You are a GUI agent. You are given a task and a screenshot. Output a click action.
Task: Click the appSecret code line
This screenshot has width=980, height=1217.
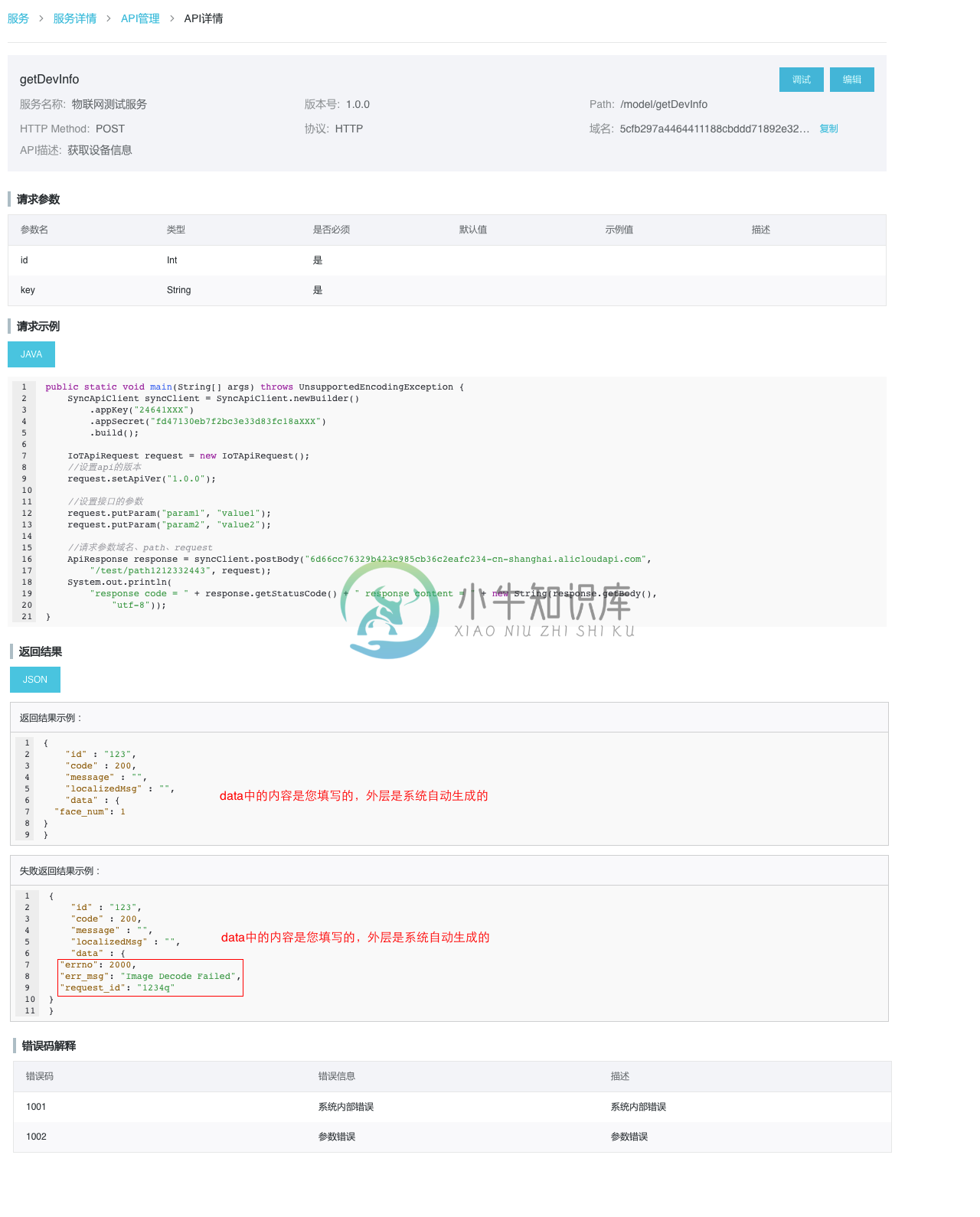point(208,421)
